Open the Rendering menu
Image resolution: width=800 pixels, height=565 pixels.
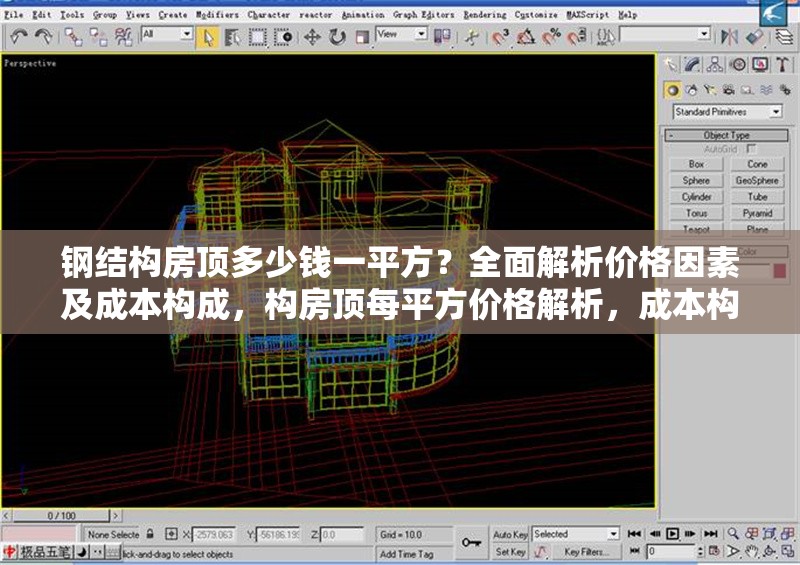(484, 15)
